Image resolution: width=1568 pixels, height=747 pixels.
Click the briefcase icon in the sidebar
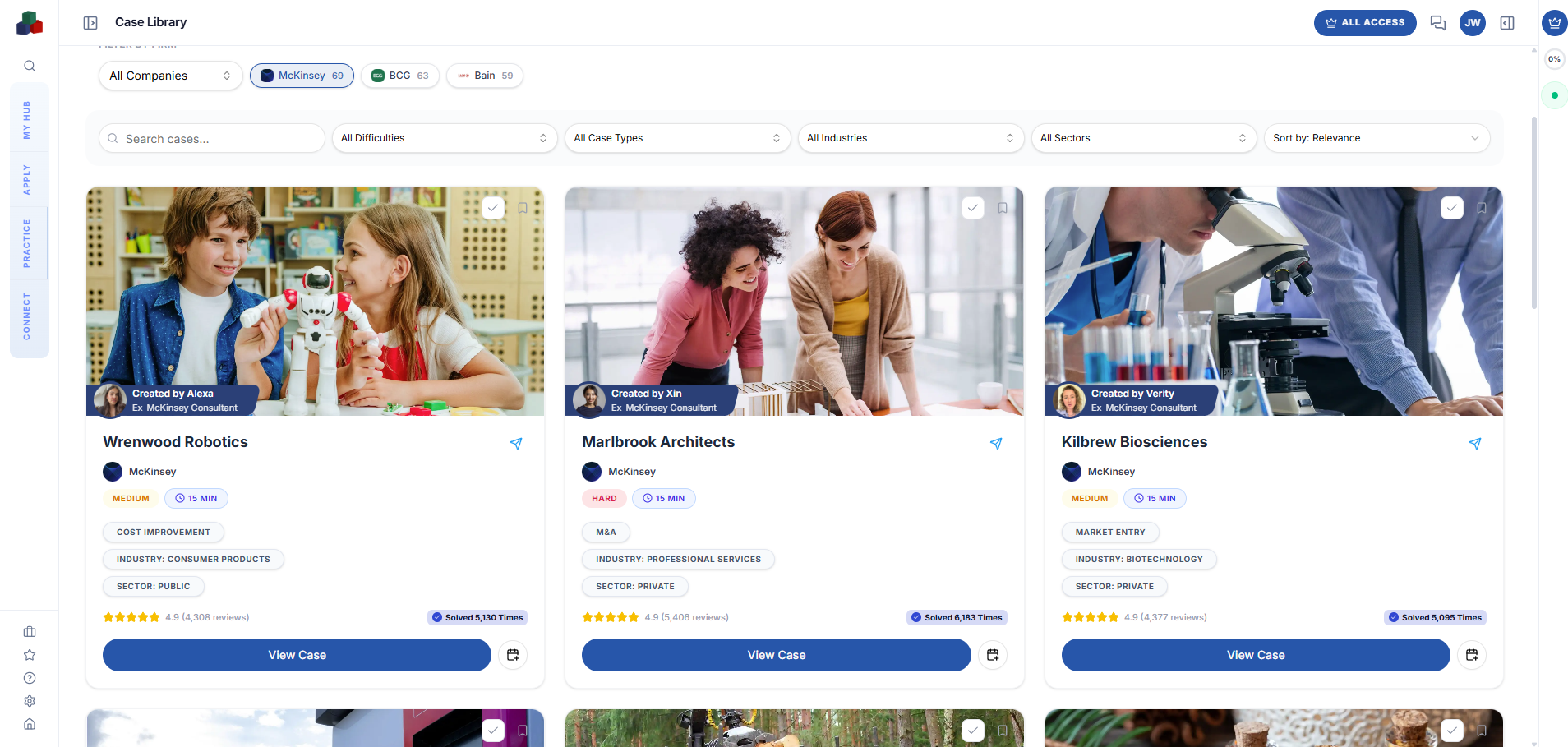[30, 632]
